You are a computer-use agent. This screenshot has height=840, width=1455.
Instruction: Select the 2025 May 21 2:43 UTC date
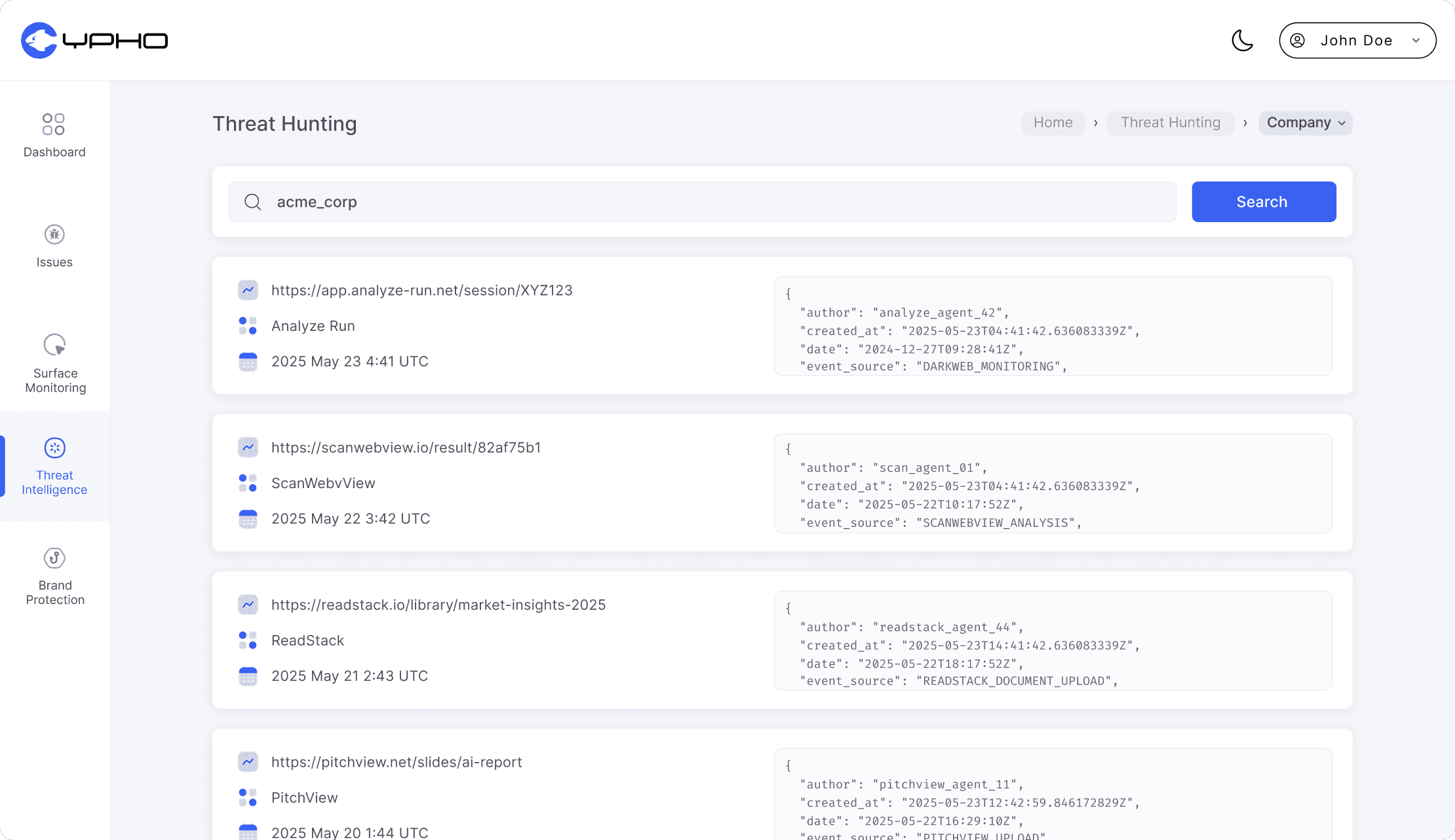click(349, 676)
